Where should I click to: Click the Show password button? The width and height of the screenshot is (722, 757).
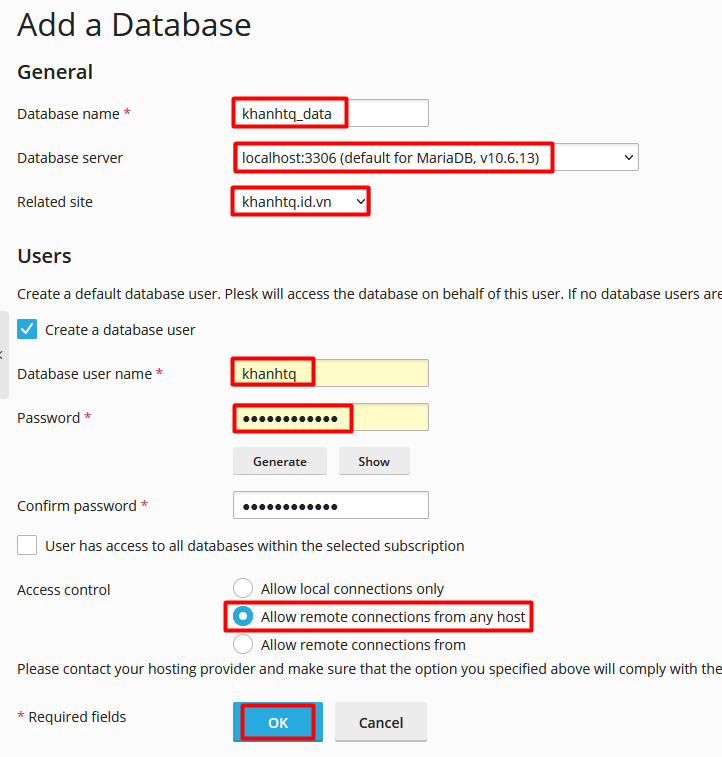tap(374, 461)
